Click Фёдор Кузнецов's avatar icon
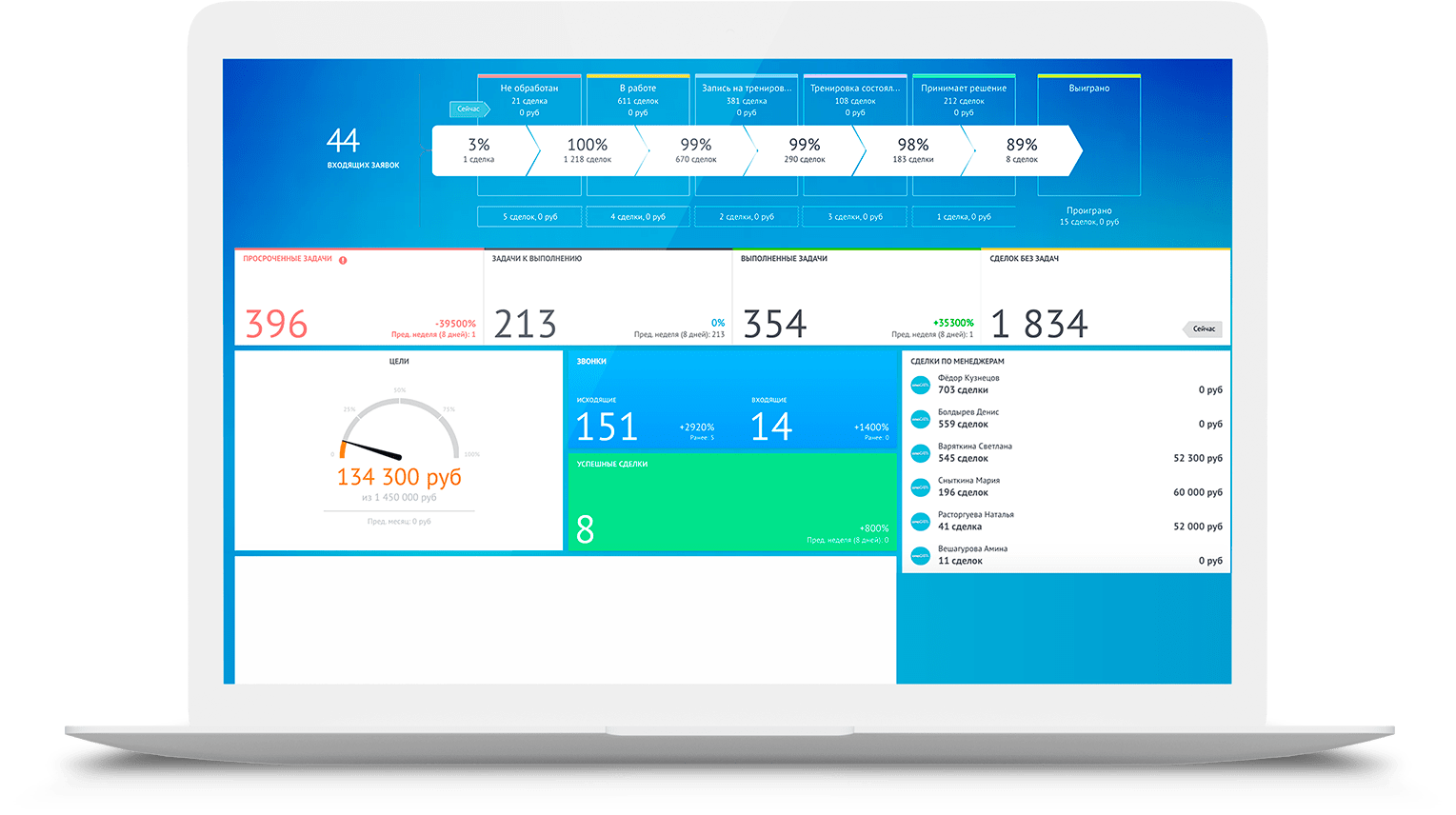The width and height of the screenshot is (1456, 815). [x=920, y=385]
